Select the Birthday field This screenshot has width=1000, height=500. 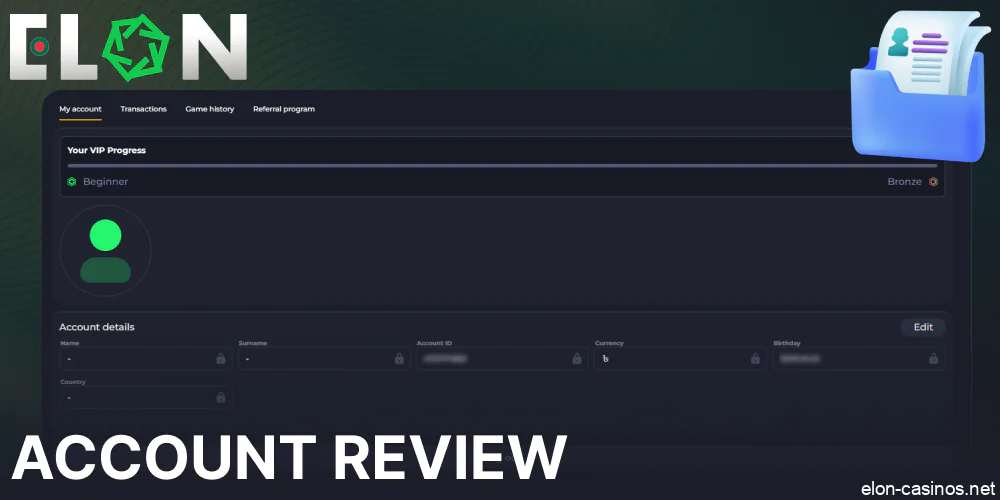[859, 358]
